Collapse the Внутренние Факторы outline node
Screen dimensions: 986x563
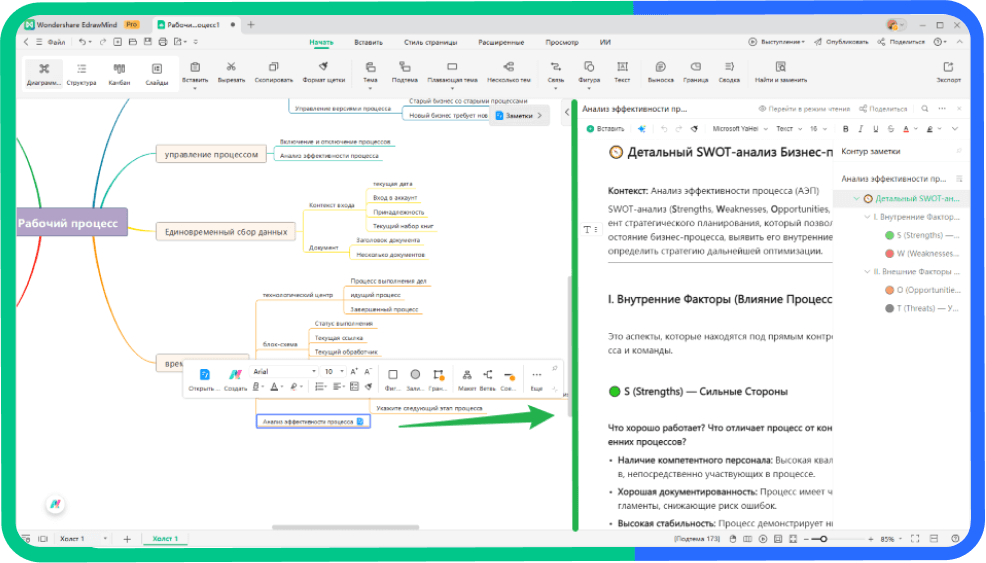tap(866, 217)
